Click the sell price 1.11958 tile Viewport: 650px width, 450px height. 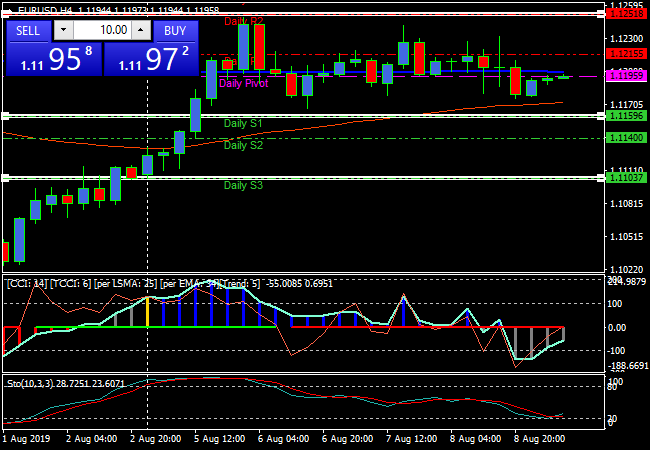52,59
